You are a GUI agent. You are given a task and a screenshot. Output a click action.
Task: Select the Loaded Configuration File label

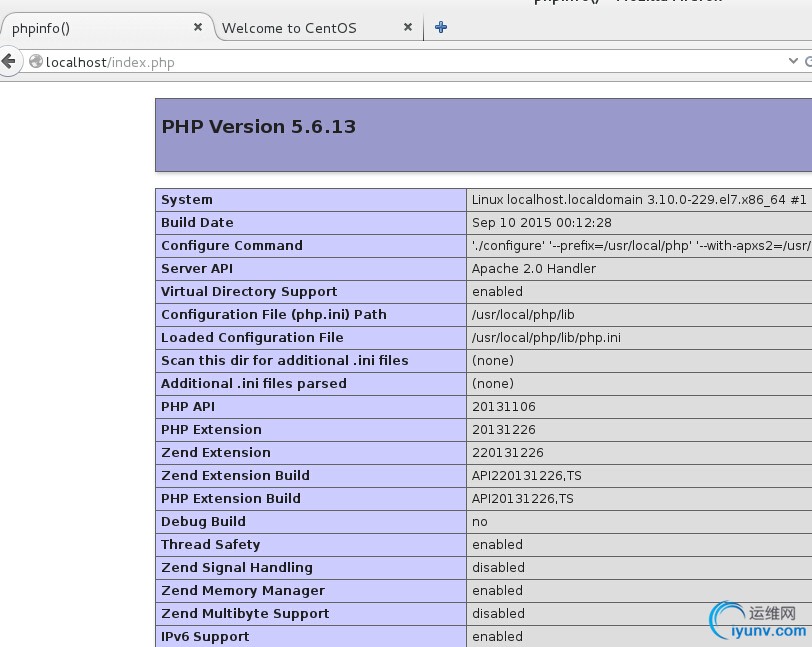click(x=252, y=338)
